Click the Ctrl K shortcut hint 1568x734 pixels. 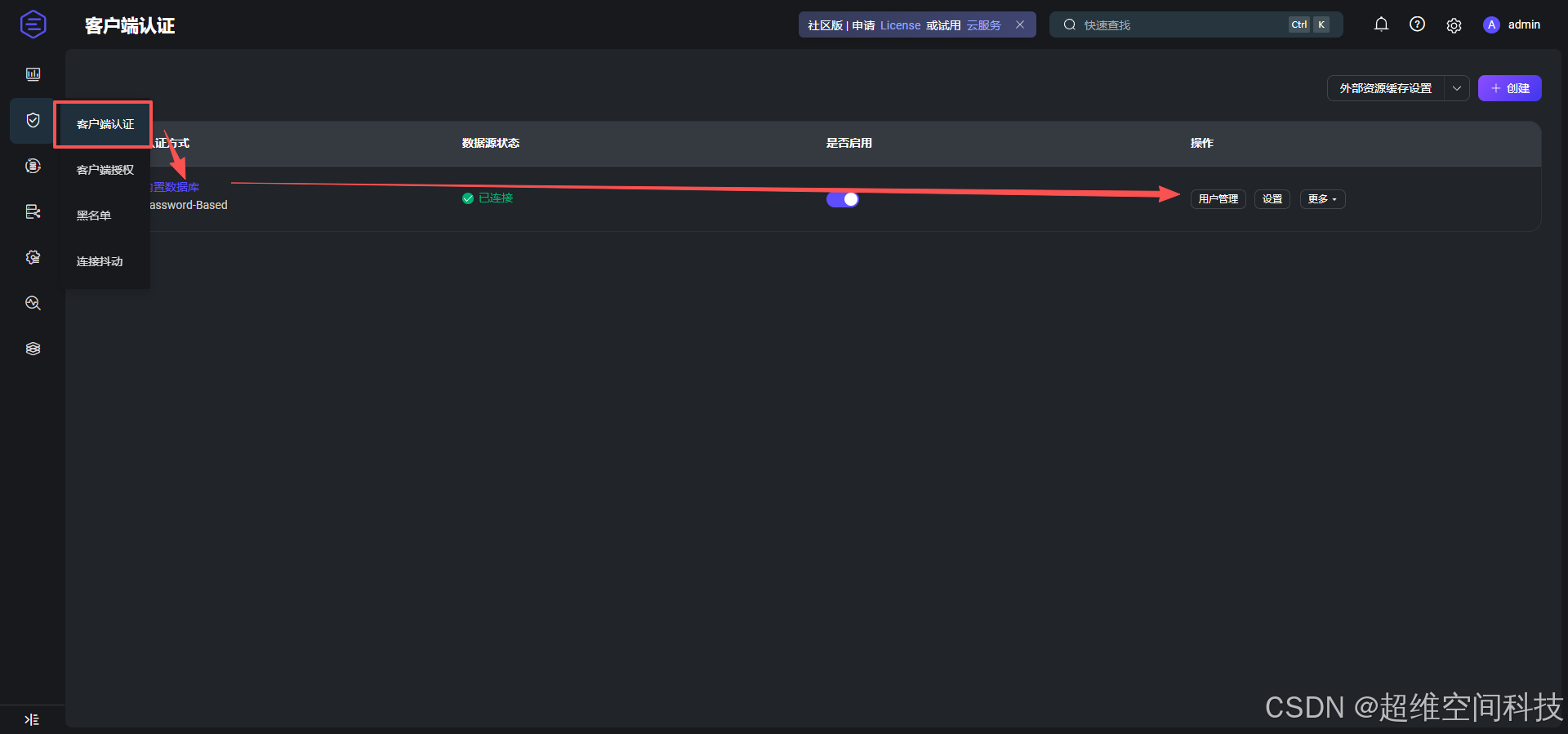point(1309,24)
